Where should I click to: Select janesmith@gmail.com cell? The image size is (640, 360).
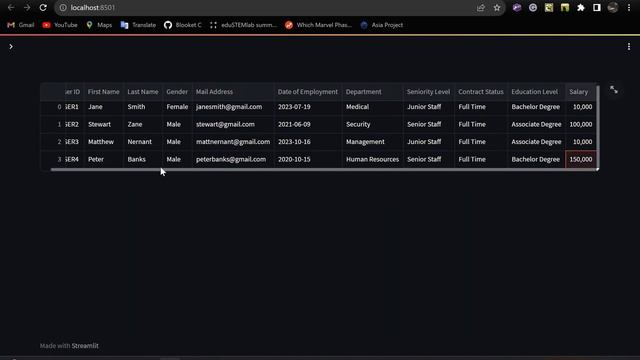coord(233,107)
